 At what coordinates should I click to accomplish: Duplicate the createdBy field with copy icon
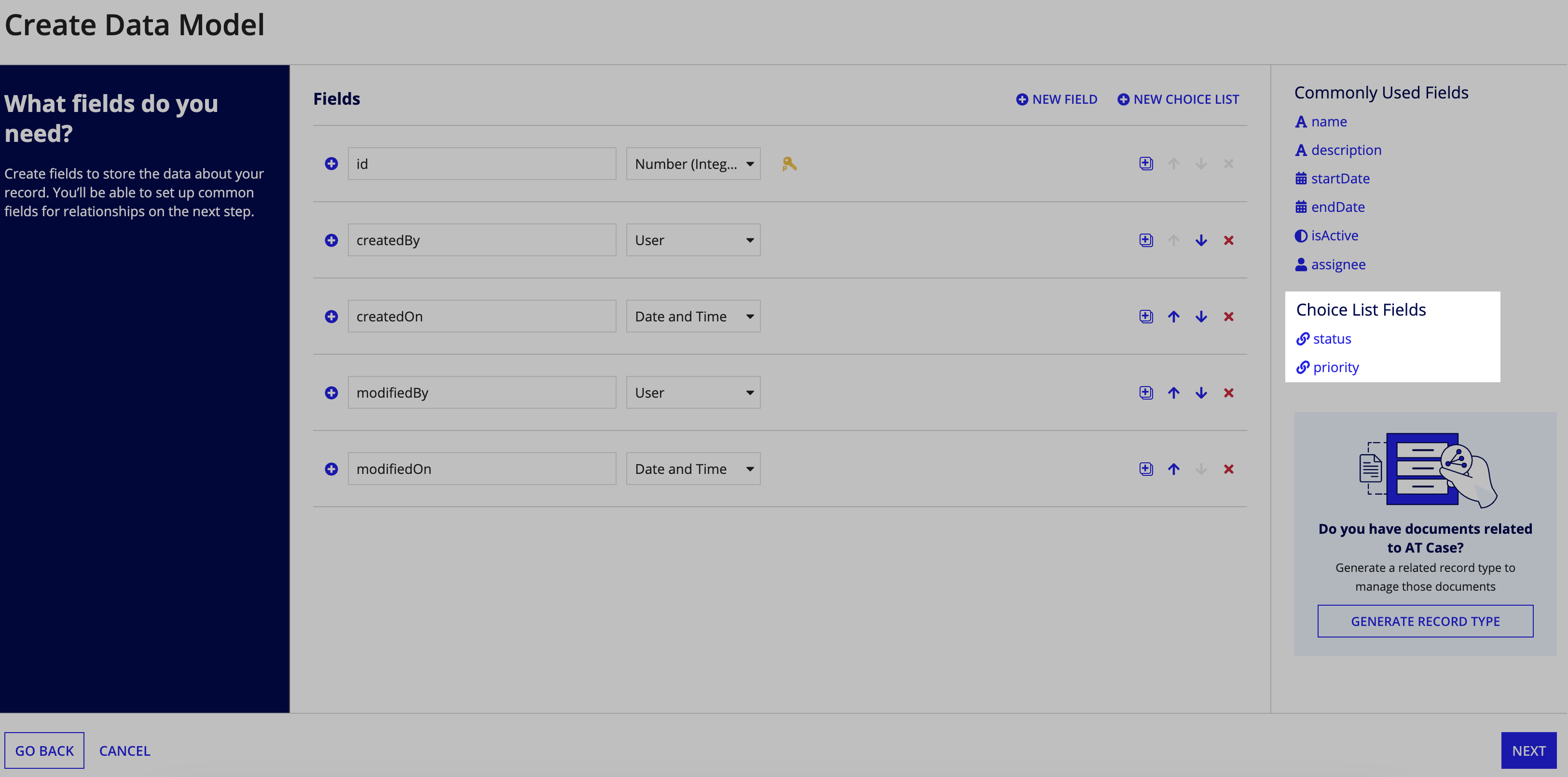[1145, 240]
